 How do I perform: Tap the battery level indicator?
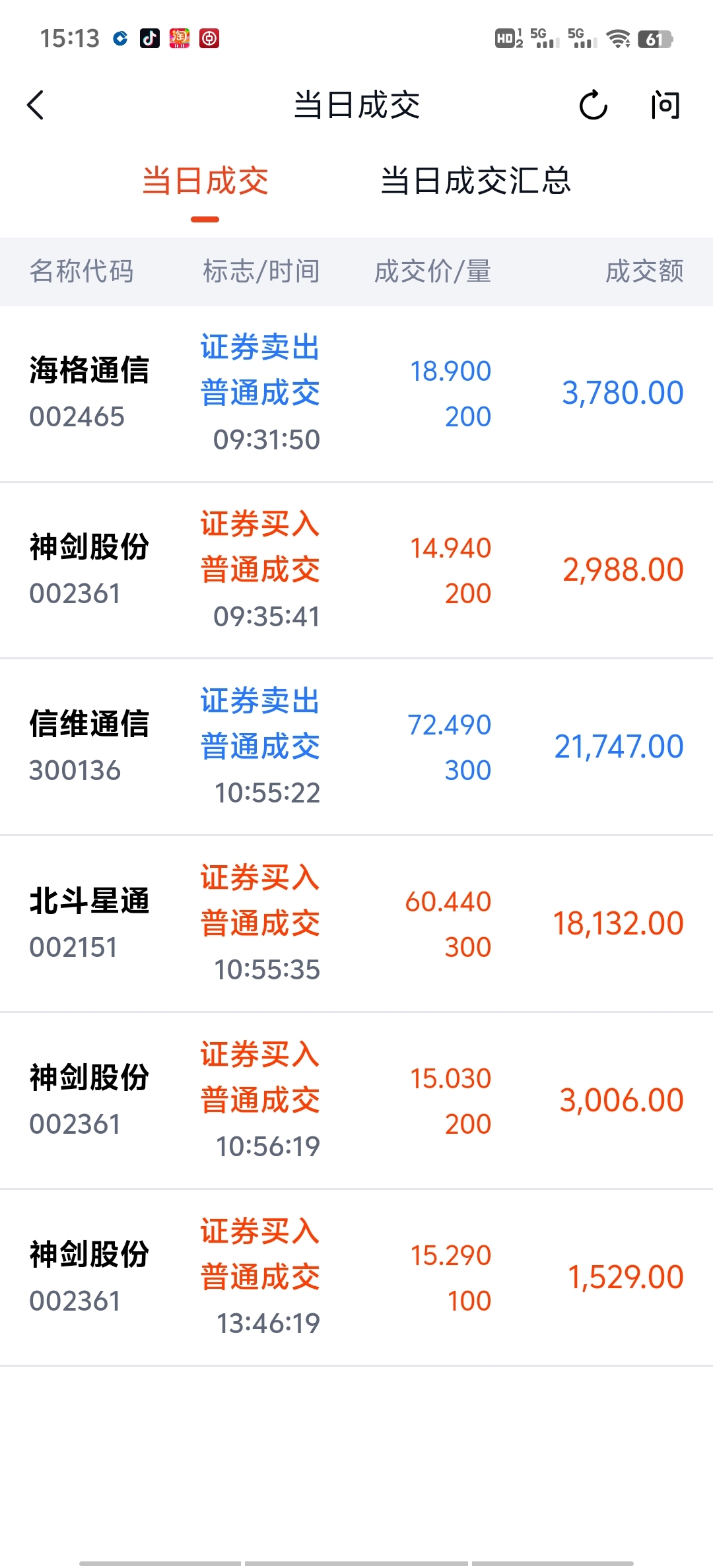pos(654,39)
